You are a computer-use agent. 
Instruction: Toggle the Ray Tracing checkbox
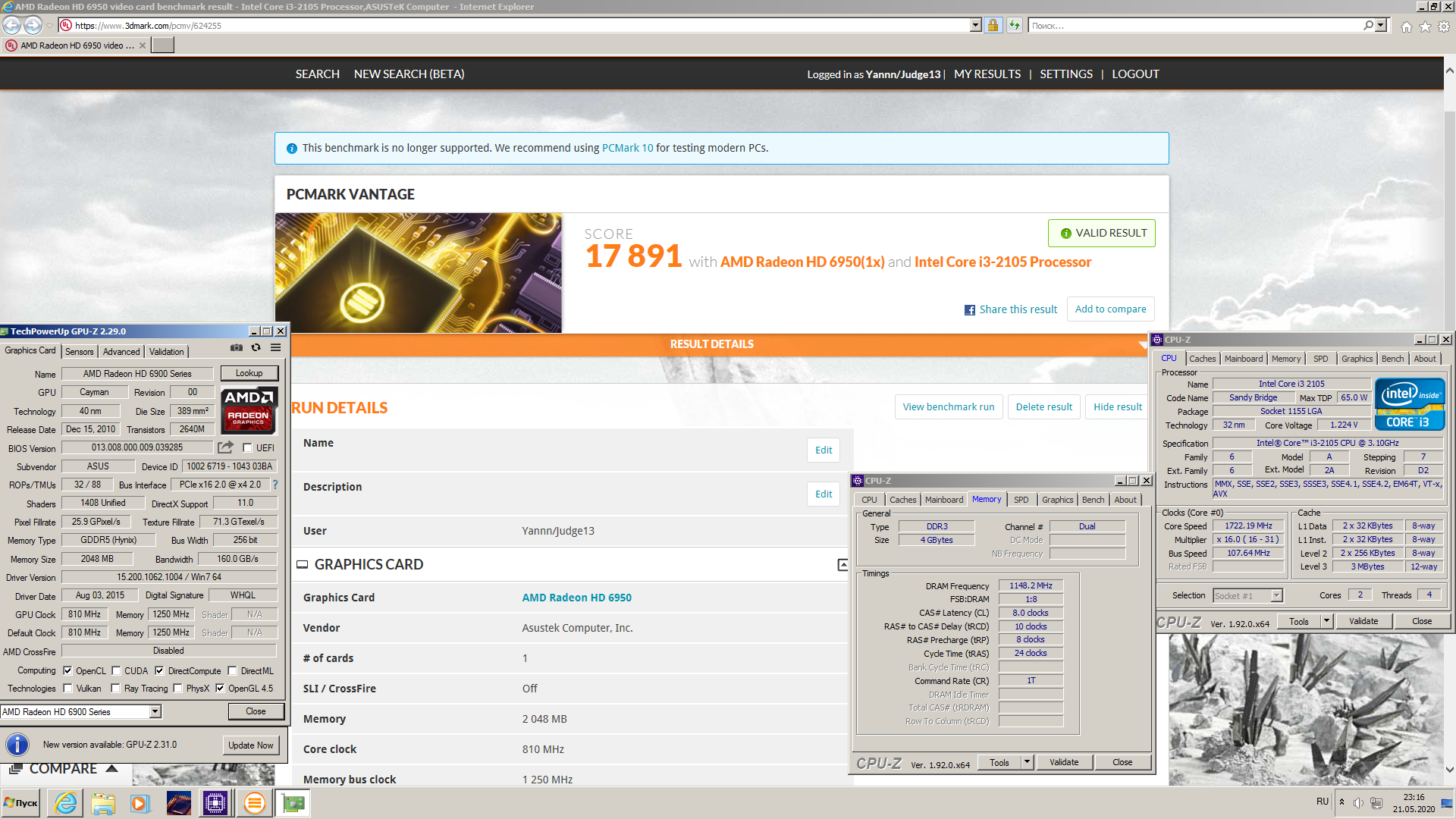click(x=115, y=688)
